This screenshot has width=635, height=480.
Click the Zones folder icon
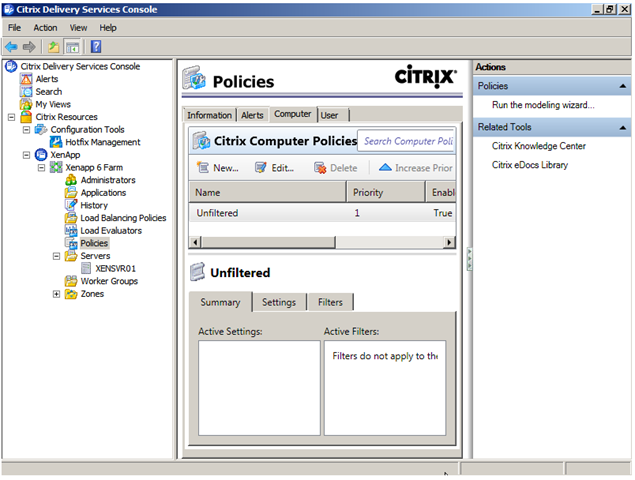tap(71, 294)
